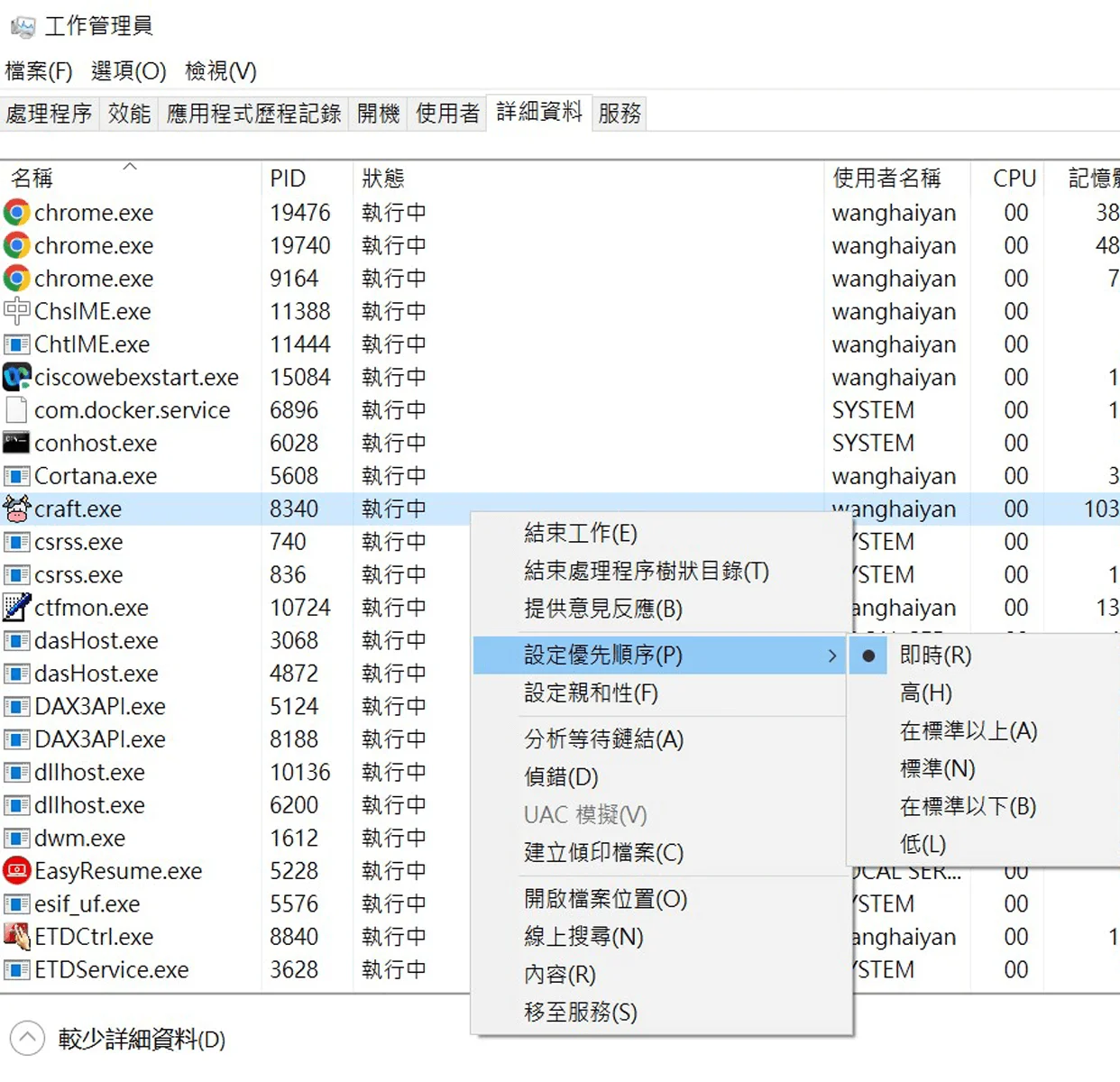Screen dimensions: 1120x1082
Task: Click 開啟檔案位置(O) menu entry
Action: coord(605,899)
